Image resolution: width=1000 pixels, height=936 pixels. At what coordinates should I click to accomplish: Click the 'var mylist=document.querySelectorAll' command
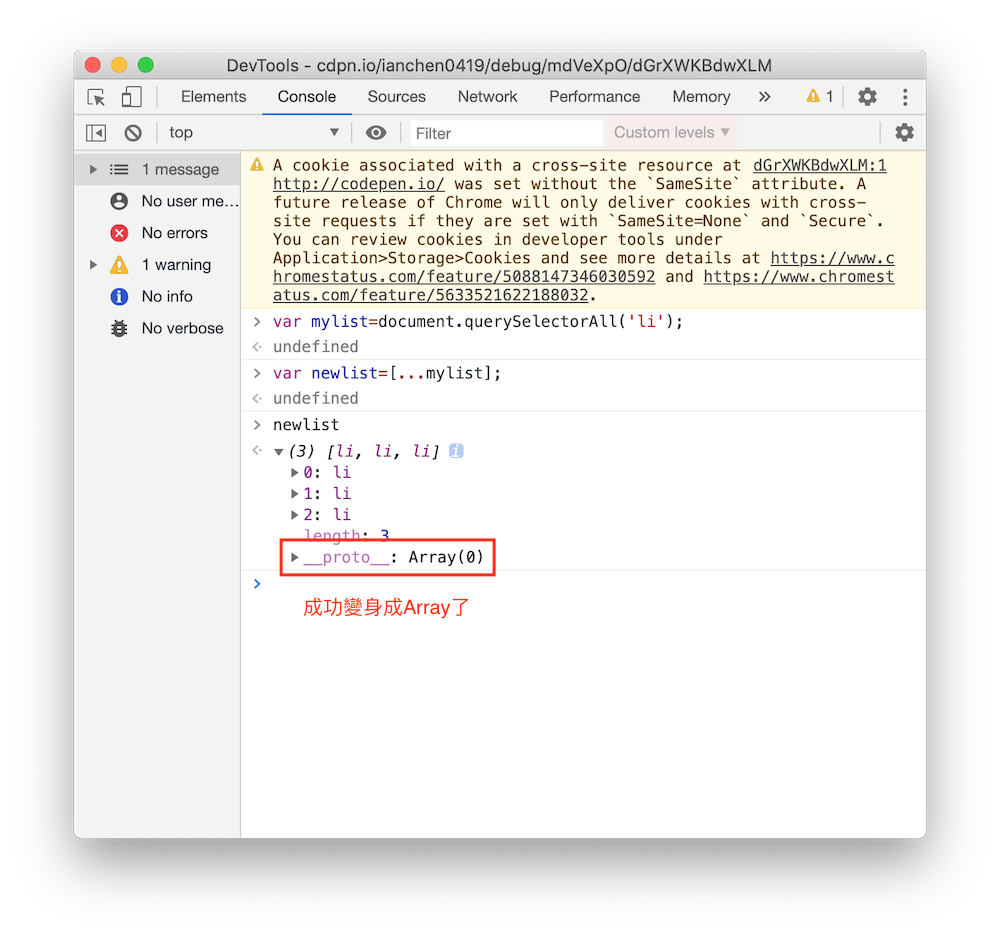478,321
